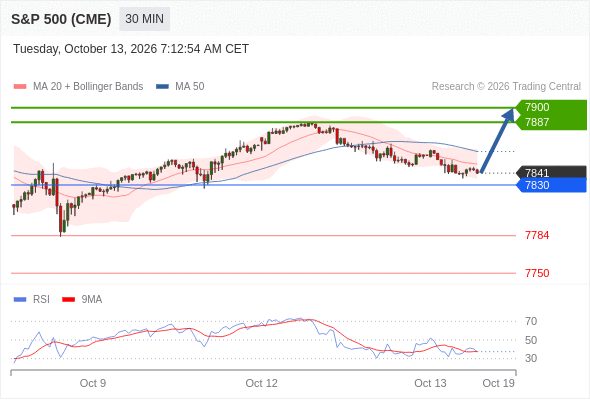This screenshot has width=590, height=400.
Task: Click the pink MA 20 + Bollinger Bands legend swatch
Action: click(20, 87)
